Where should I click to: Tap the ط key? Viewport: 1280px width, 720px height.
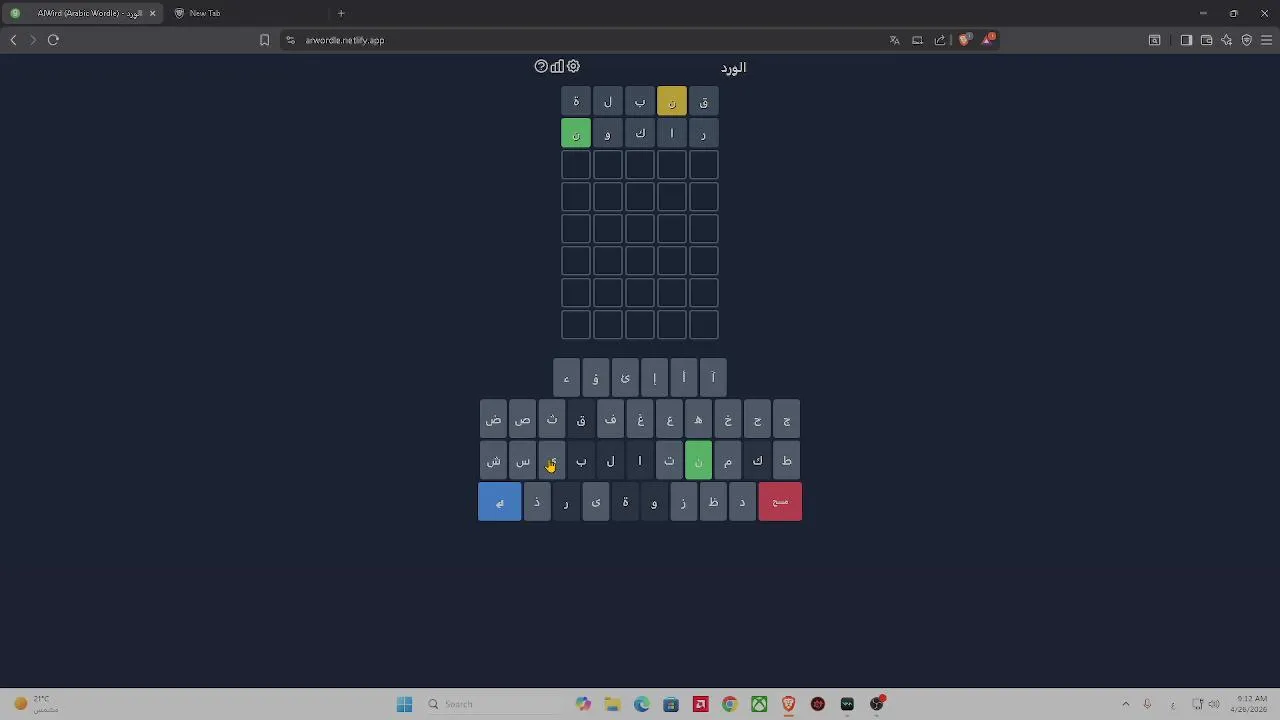(786, 461)
